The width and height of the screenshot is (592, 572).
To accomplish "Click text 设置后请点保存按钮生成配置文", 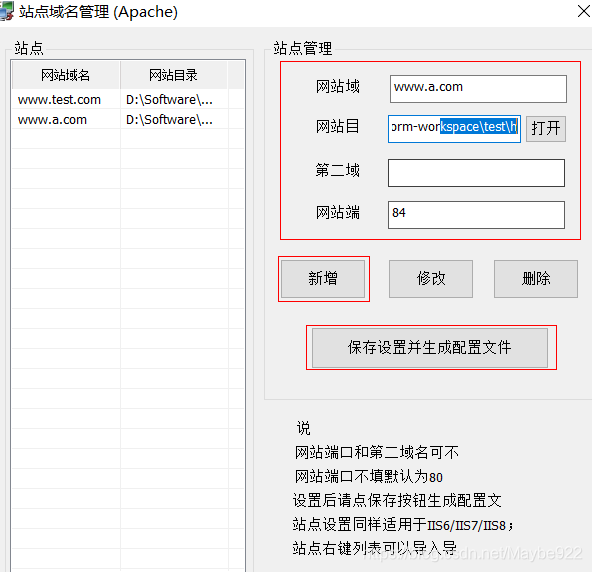I will (x=397, y=501).
